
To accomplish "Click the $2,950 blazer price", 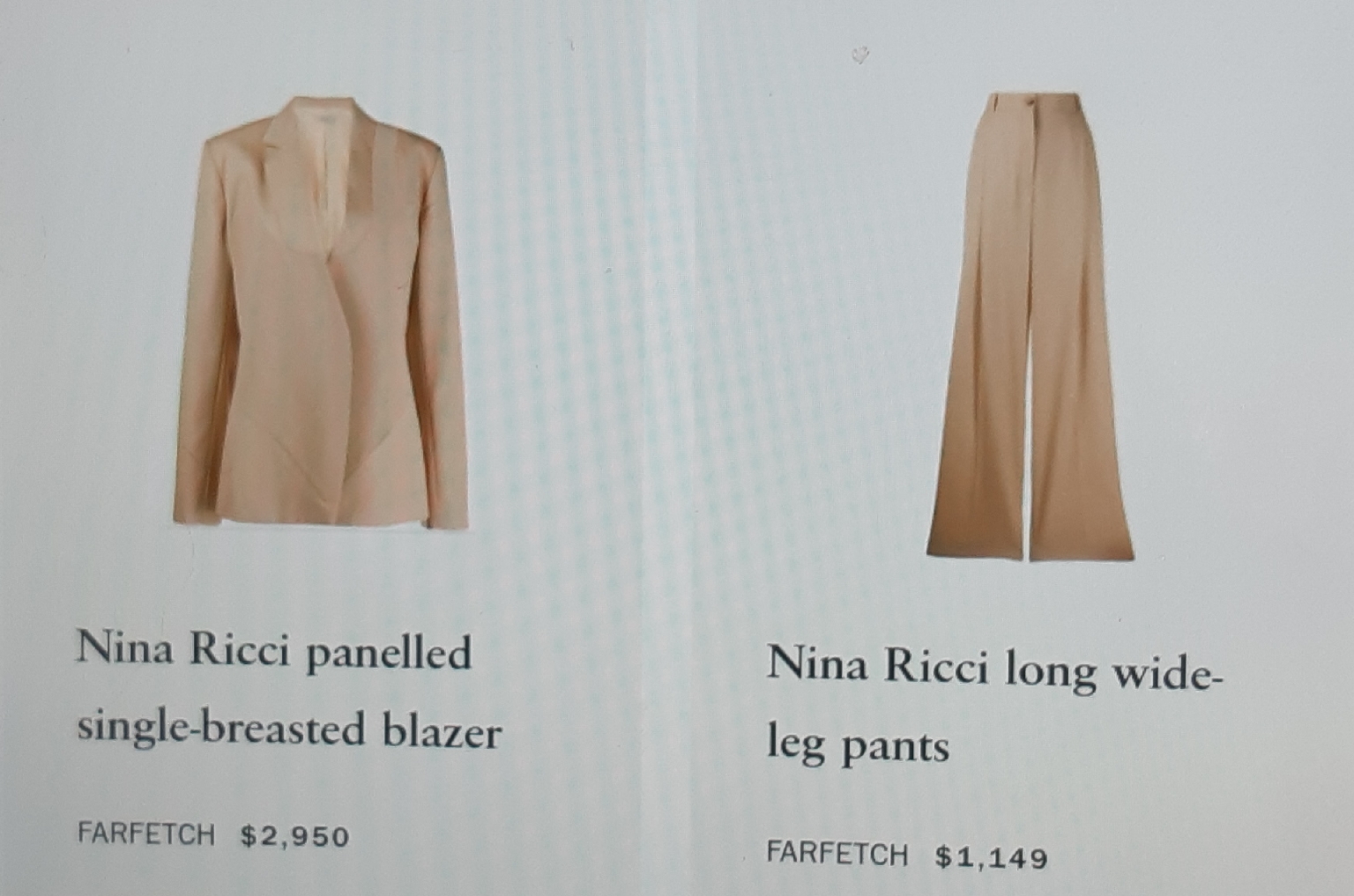I will [295, 836].
